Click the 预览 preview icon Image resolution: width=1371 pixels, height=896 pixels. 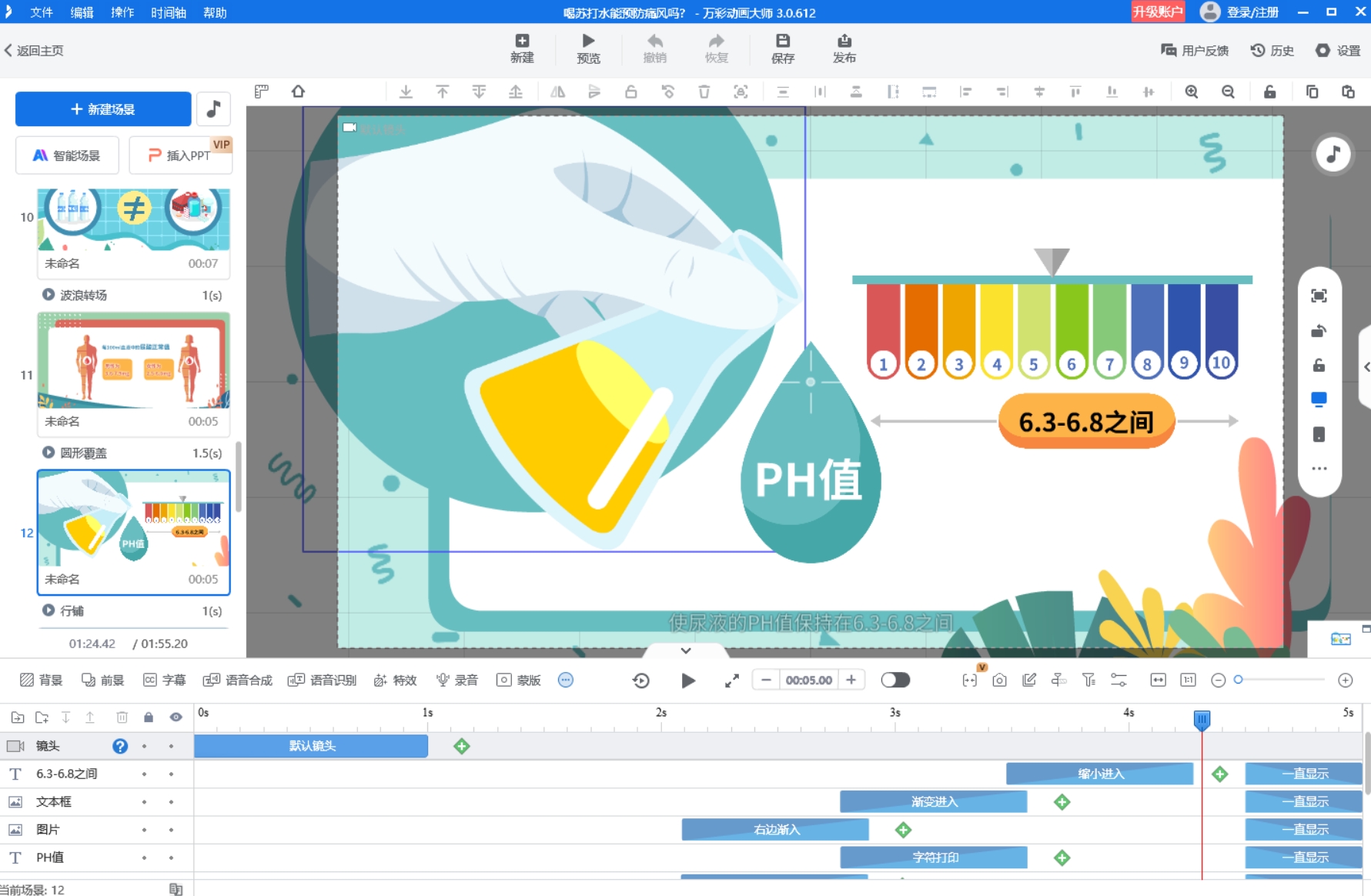tap(588, 48)
